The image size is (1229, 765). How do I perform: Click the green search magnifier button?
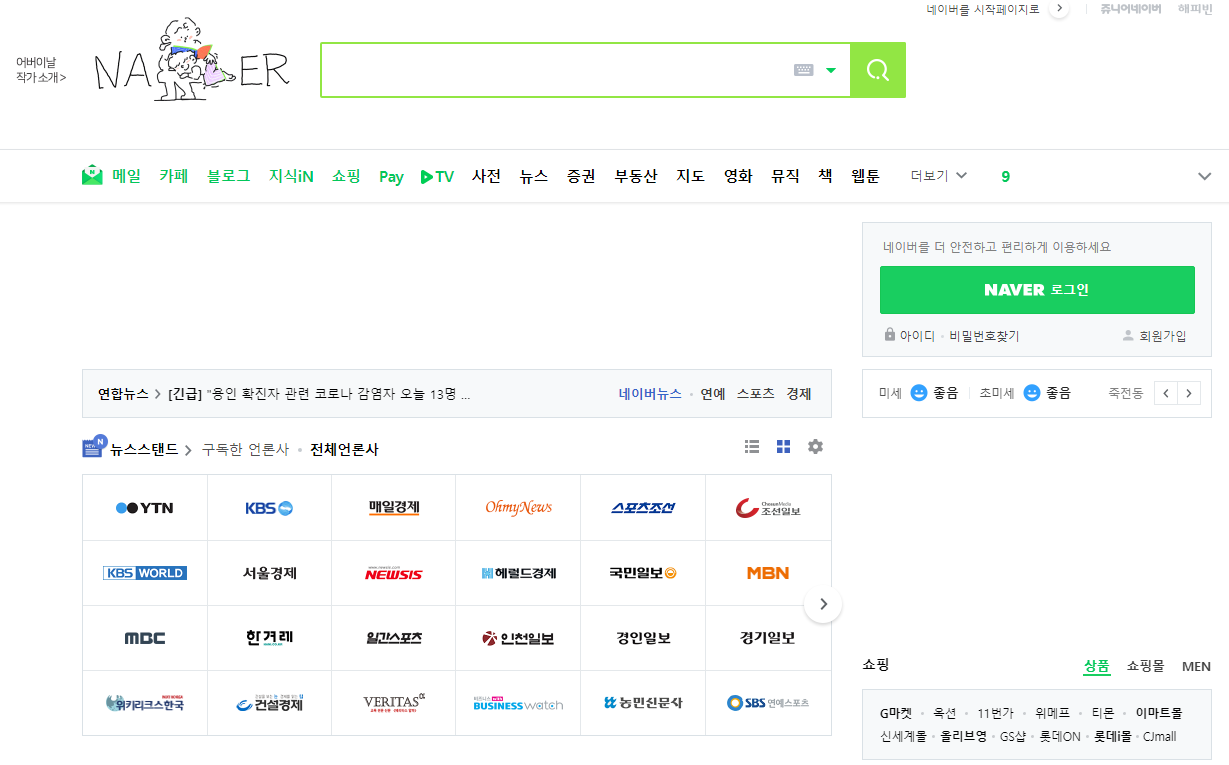coord(878,70)
